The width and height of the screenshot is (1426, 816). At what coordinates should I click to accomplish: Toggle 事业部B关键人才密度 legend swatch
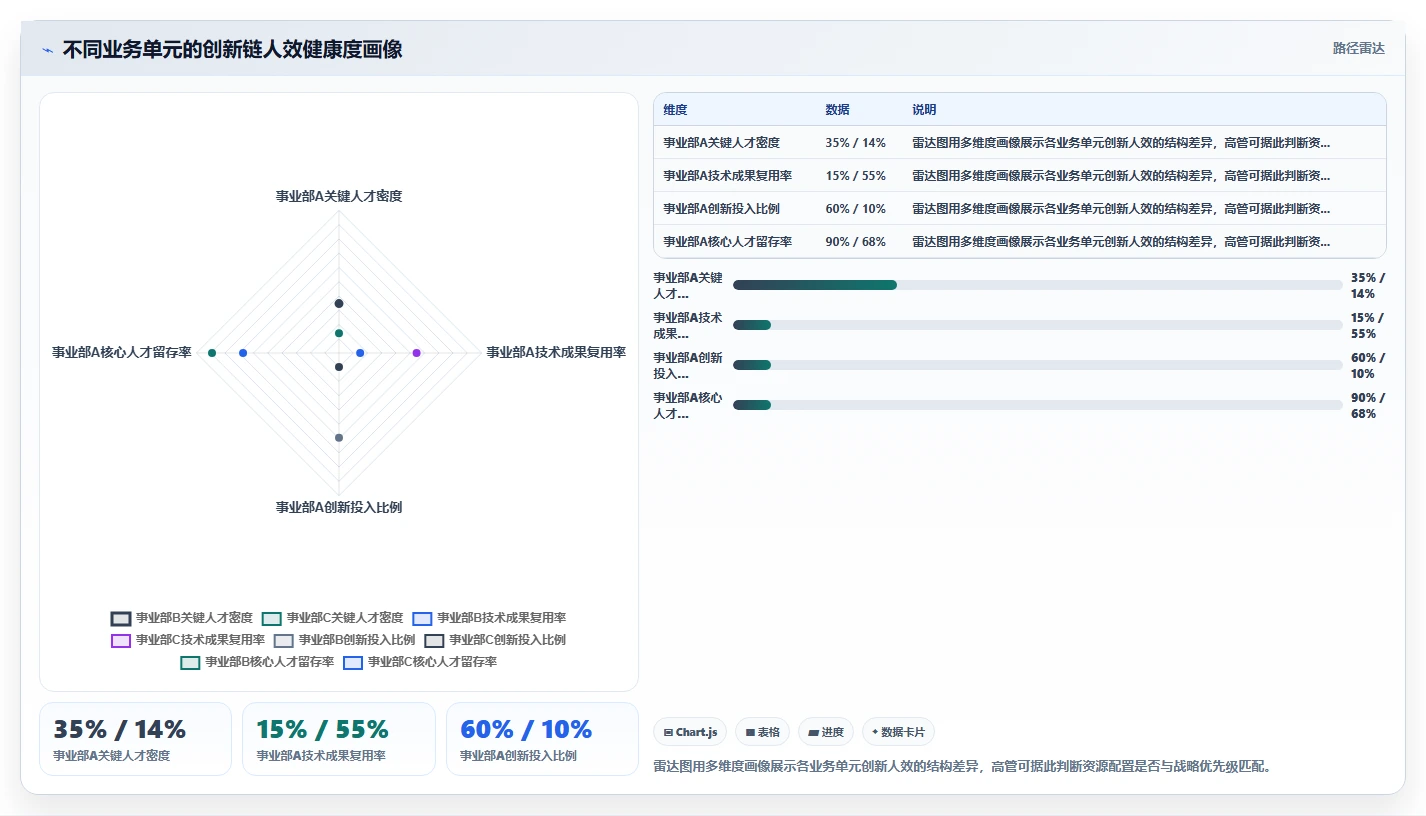coord(121,618)
